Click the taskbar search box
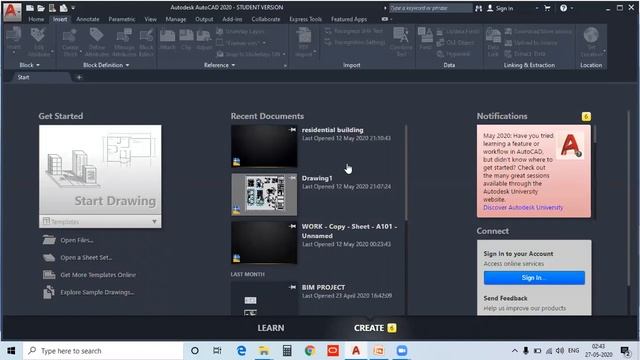Viewport: 640px width, 360px height. 103,351
